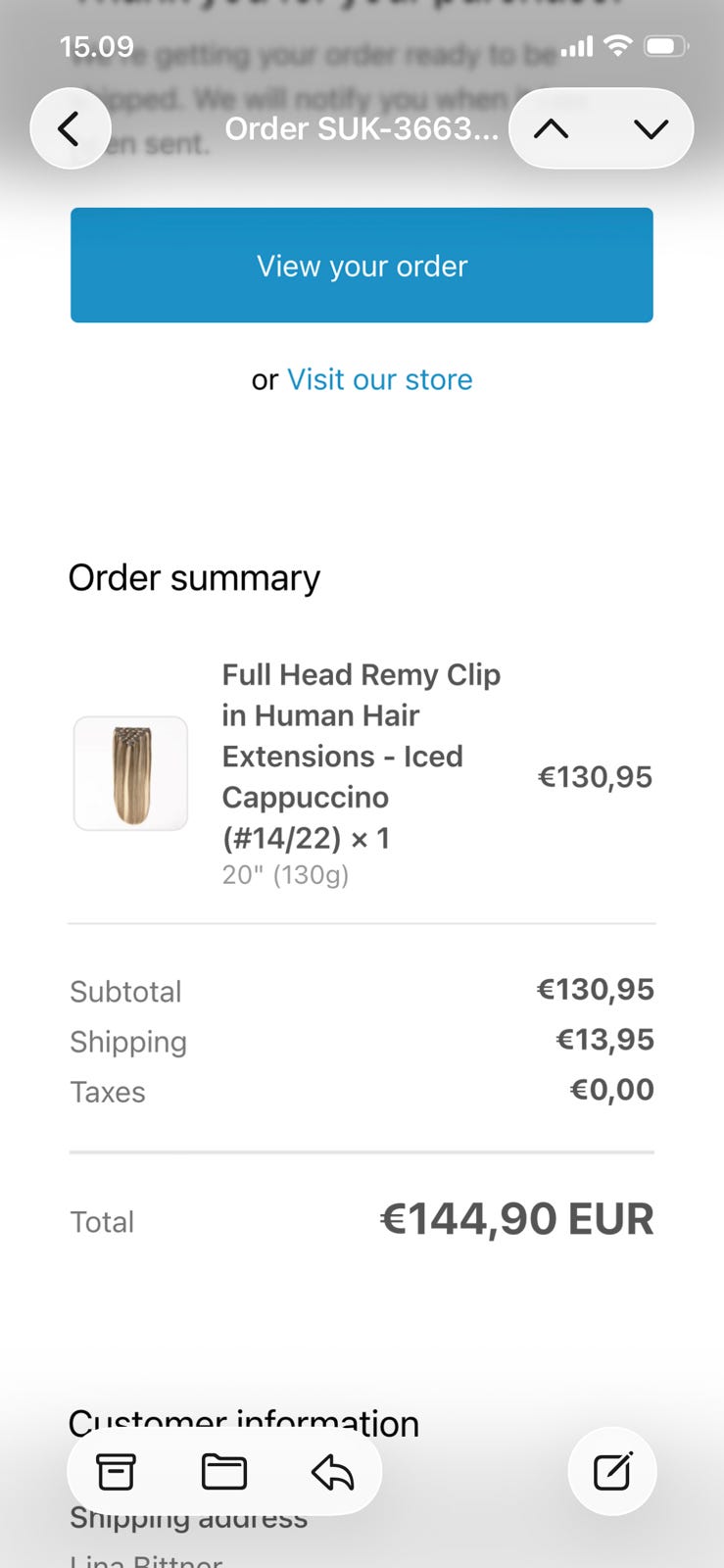Tap the Order SUK-3663 email title

[x=362, y=128]
